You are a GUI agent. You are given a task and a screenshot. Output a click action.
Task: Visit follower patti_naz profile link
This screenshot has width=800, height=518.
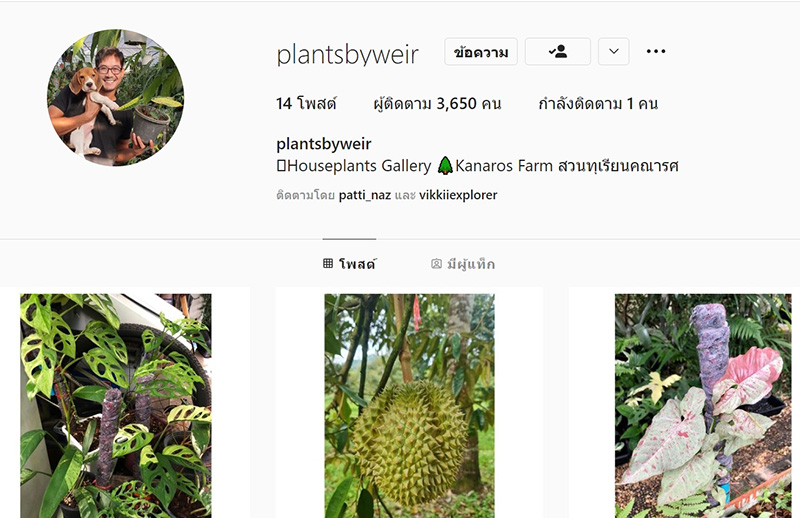point(365,195)
